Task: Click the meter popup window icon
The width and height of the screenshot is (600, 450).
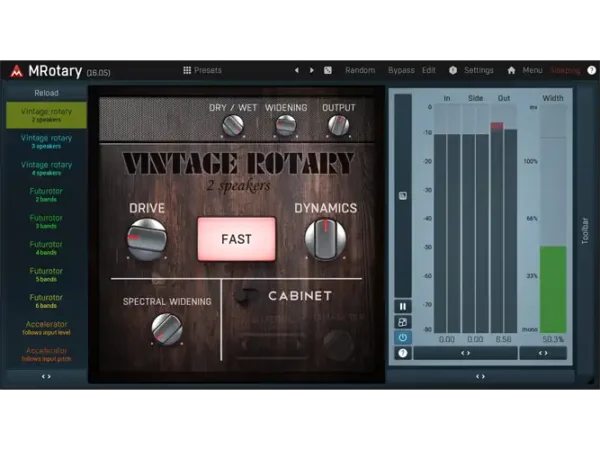Action: [x=403, y=322]
